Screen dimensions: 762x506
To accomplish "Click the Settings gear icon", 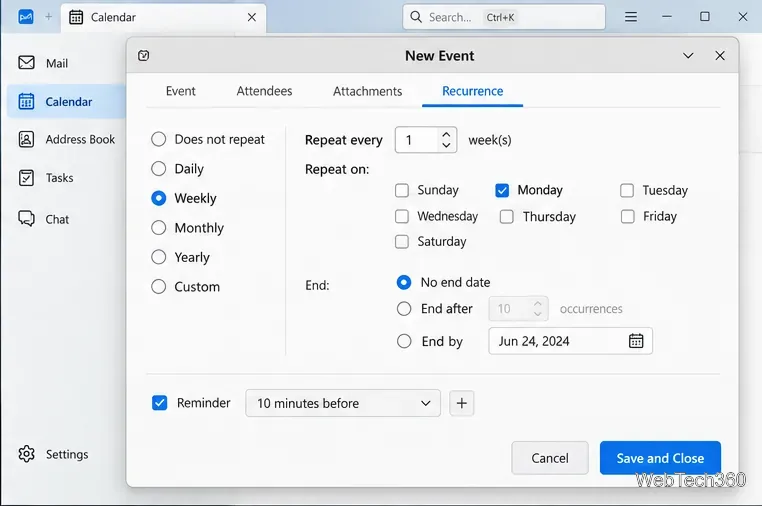I will point(26,454).
